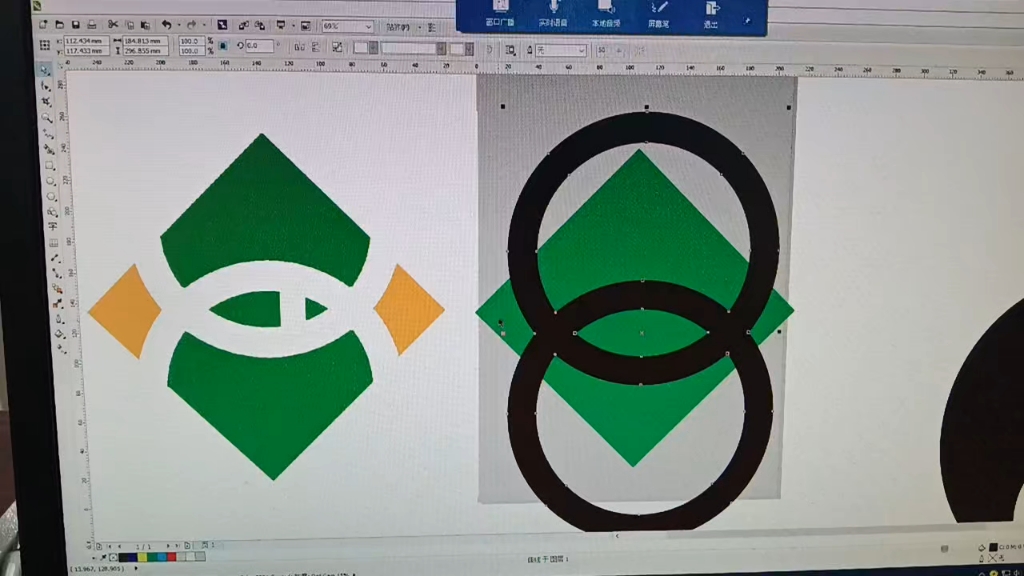Click the Paste icon
The width and height of the screenshot is (1024, 576).
[146, 25]
